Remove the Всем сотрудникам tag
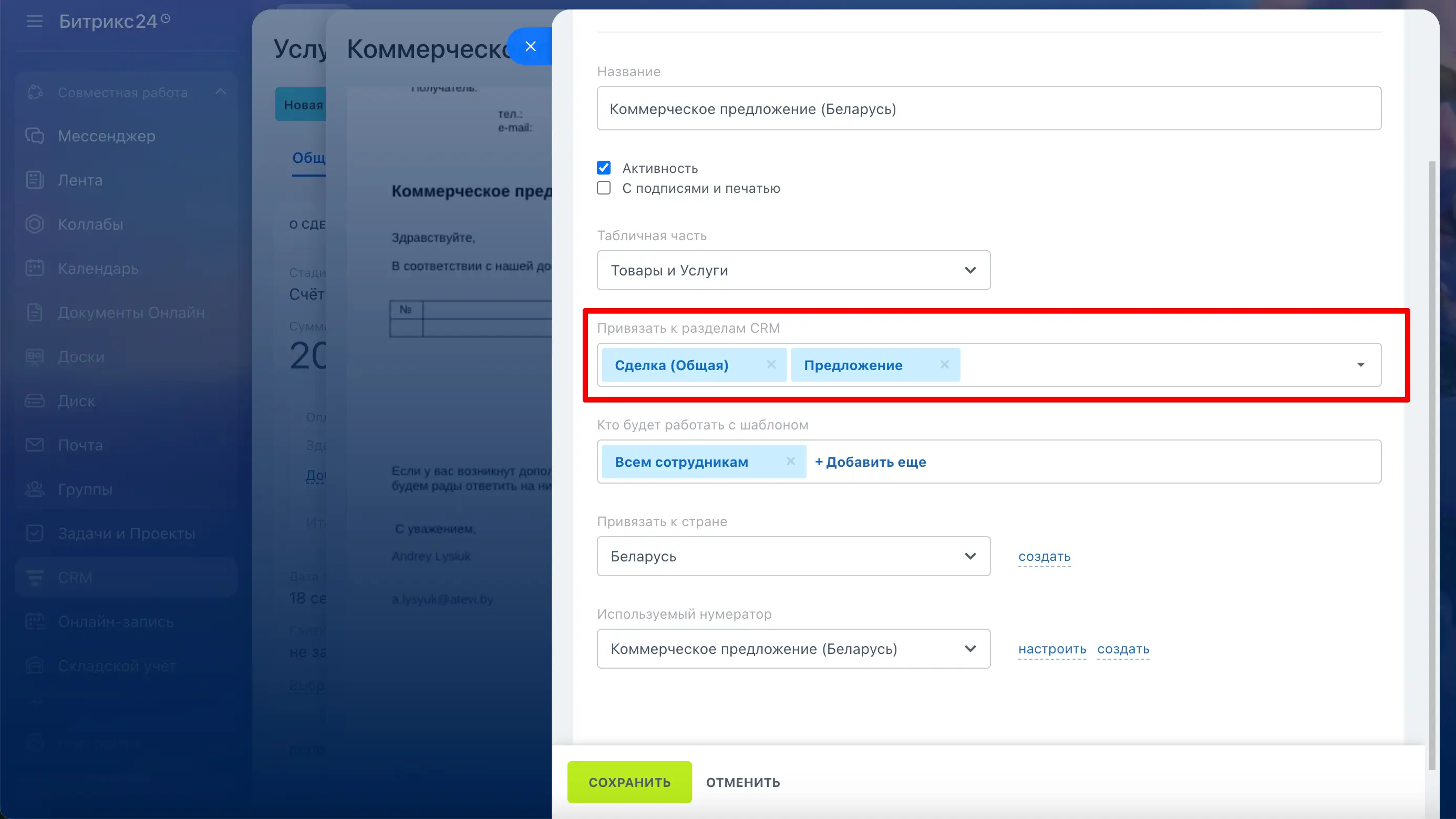 (791, 462)
